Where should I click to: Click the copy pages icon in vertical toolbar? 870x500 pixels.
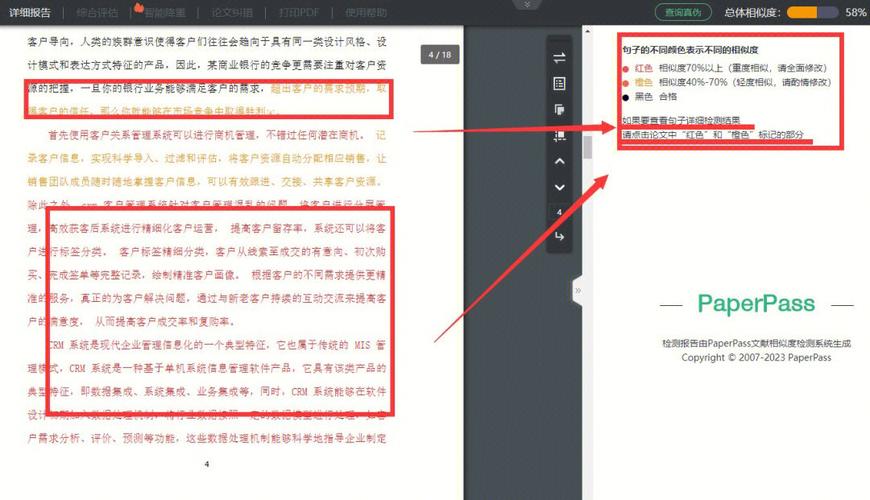point(559,109)
